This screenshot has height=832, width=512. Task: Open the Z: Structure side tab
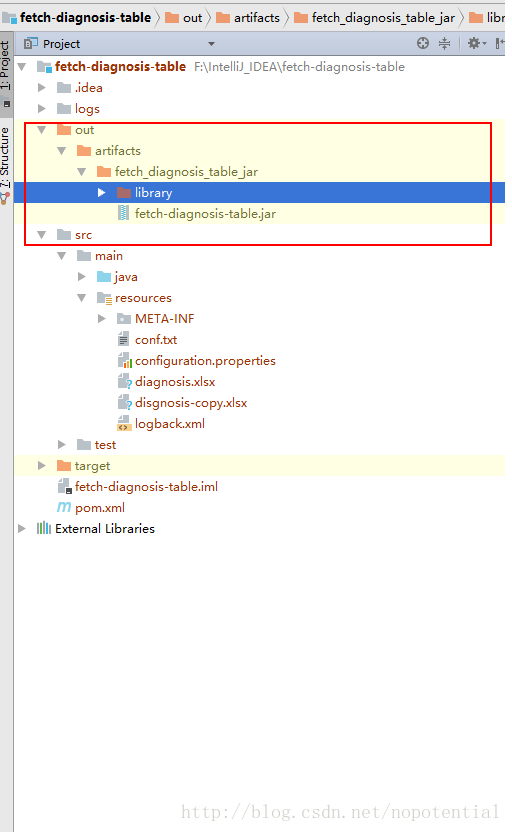(x=5, y=158)
